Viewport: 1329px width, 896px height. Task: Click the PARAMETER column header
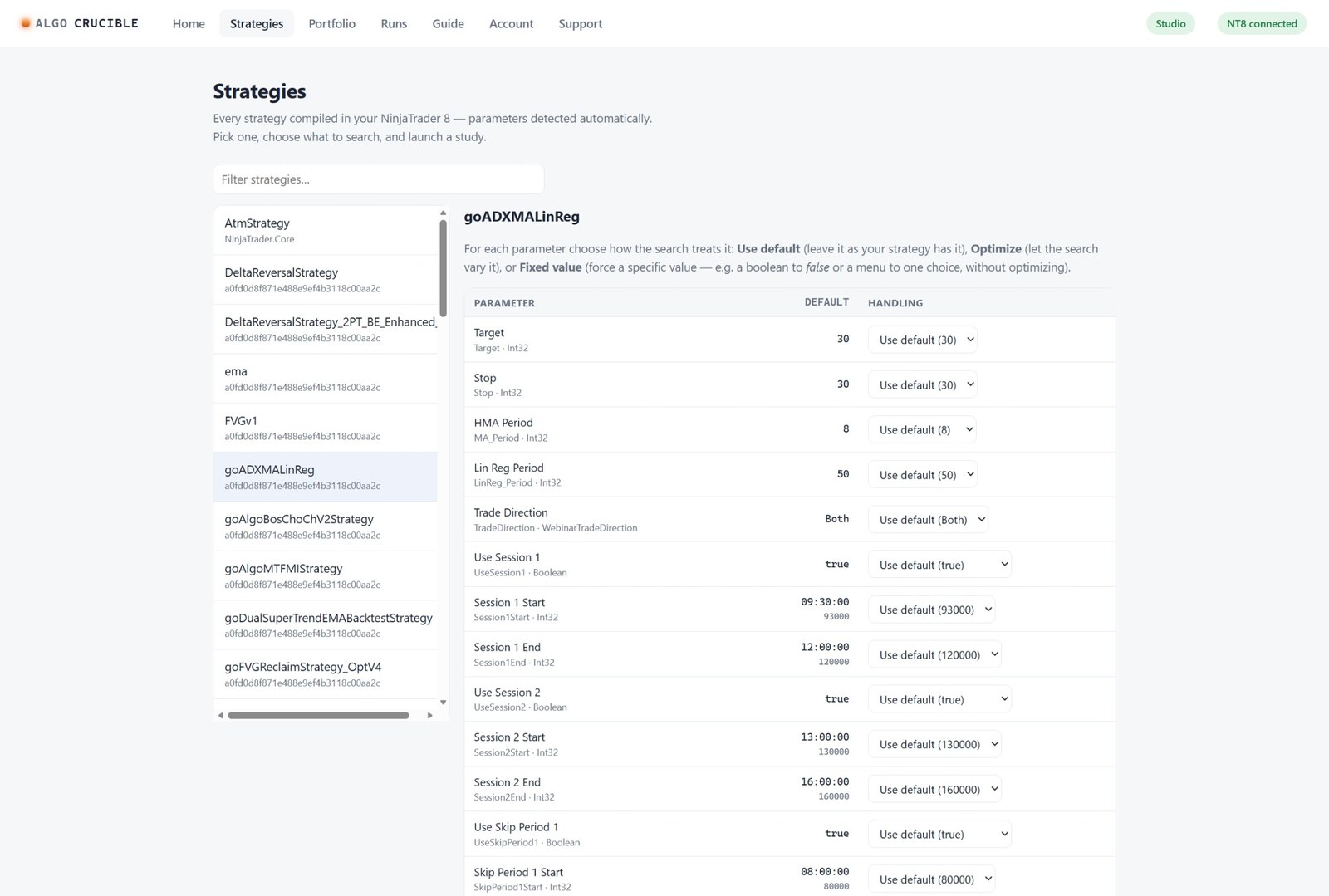click(504, 303)
